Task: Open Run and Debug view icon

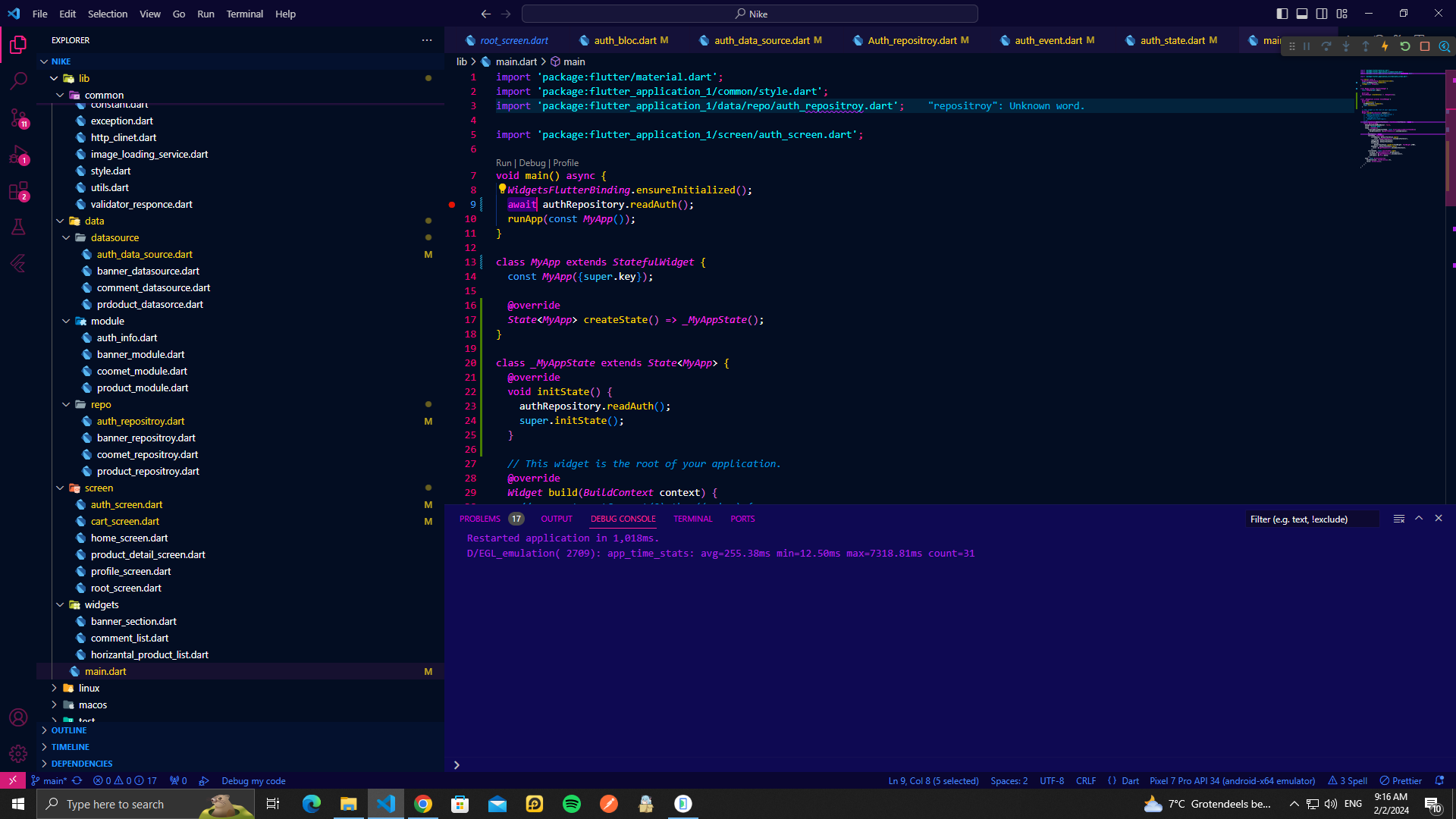Action: [18, 155]
